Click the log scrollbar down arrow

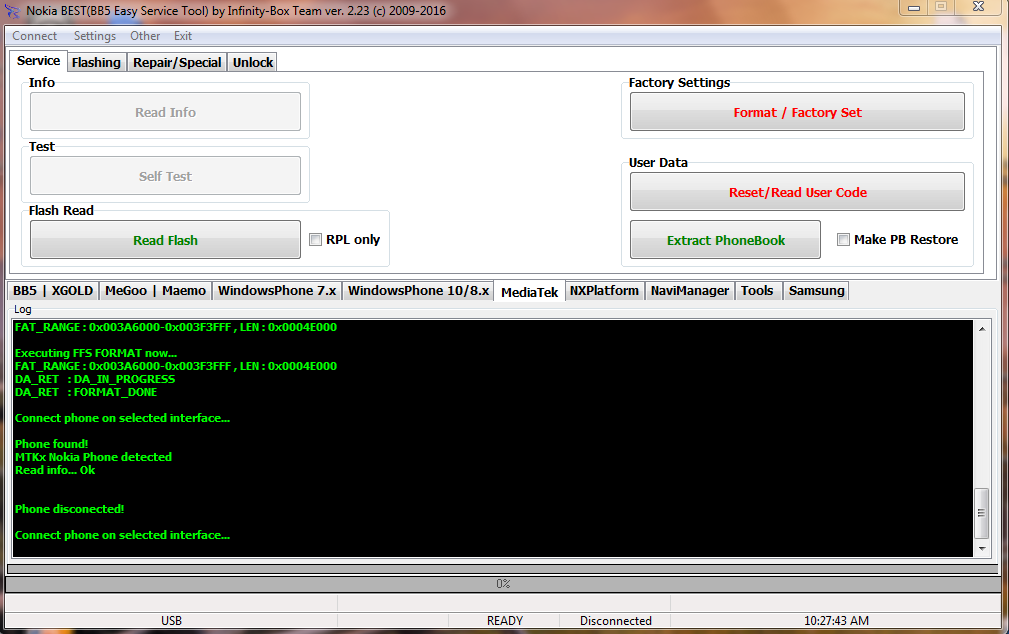pos(982,549)
